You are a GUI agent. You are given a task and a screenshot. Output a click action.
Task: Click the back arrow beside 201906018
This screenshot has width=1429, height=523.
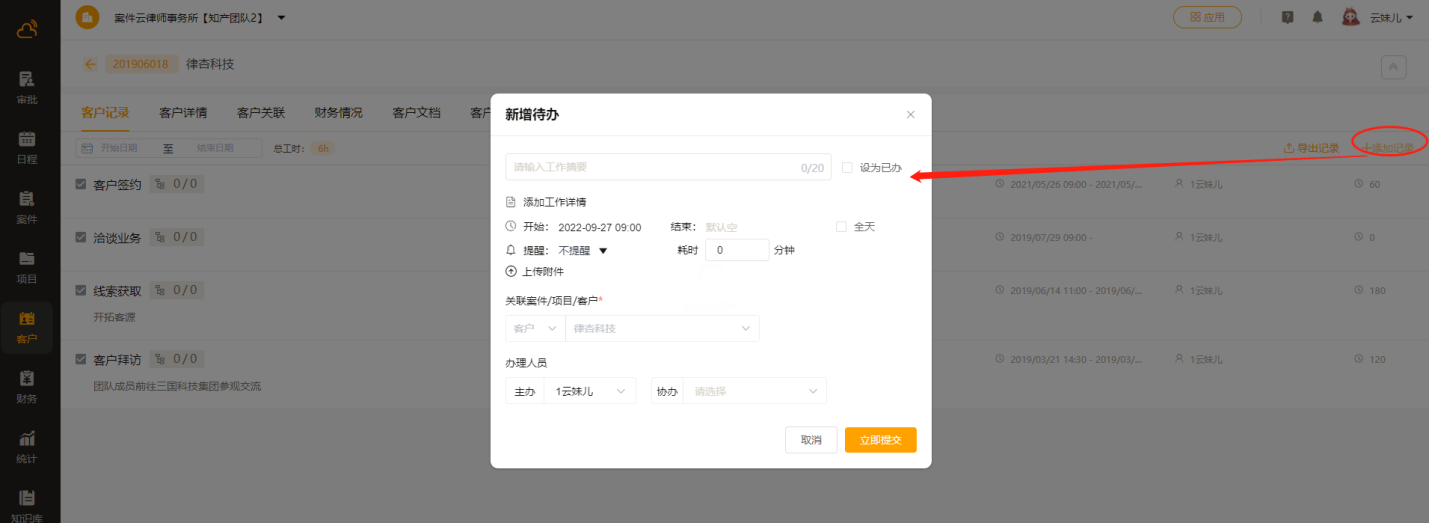click(x=90, y=64)
